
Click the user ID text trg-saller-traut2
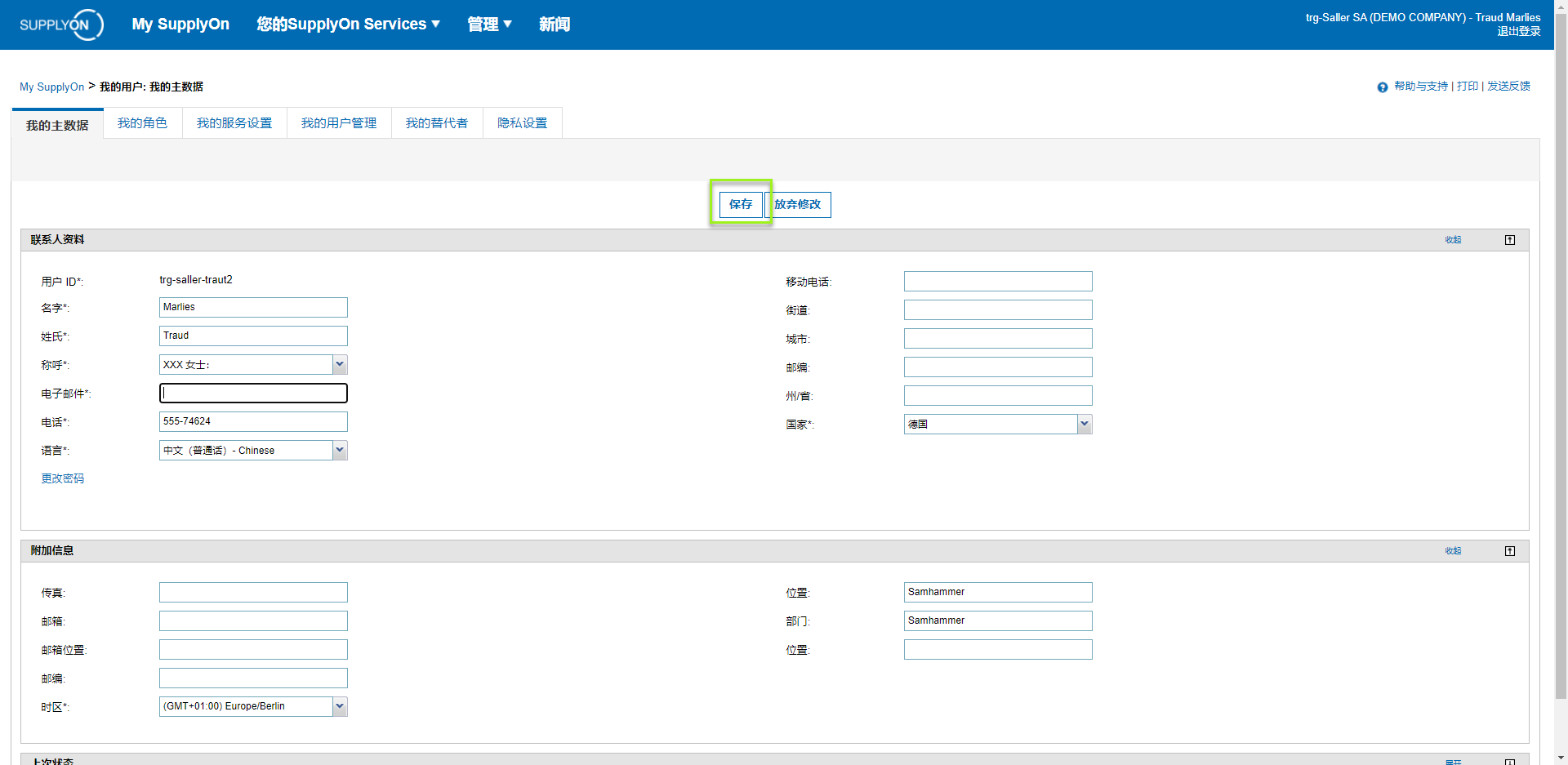[196, 279]
